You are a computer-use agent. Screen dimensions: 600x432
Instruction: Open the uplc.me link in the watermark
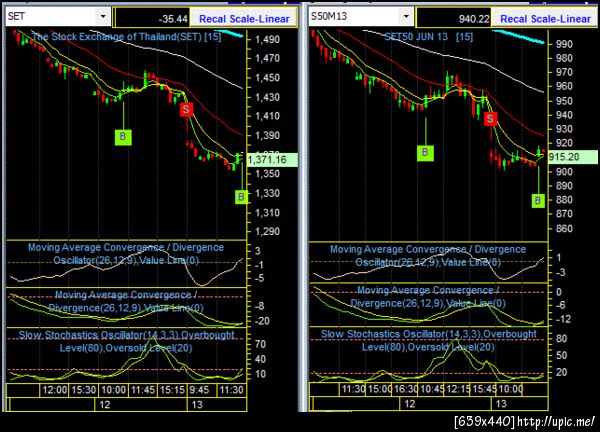click(556, 421)
